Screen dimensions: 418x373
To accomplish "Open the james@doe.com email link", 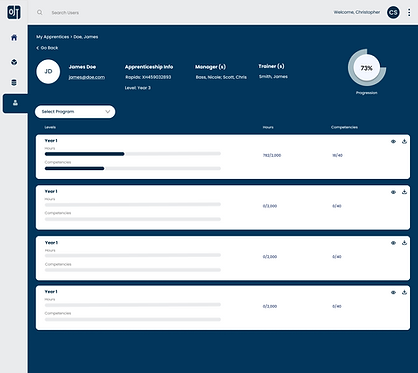I will pyautogui.click(x=87, y=77).
